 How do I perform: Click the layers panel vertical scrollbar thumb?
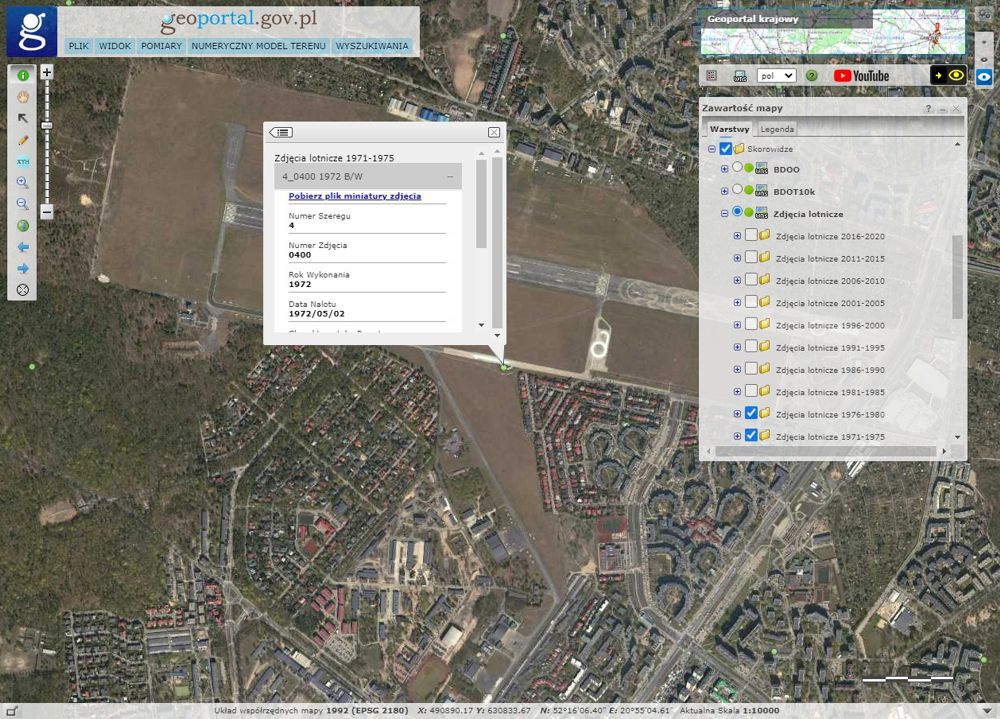tap(957, 277)
